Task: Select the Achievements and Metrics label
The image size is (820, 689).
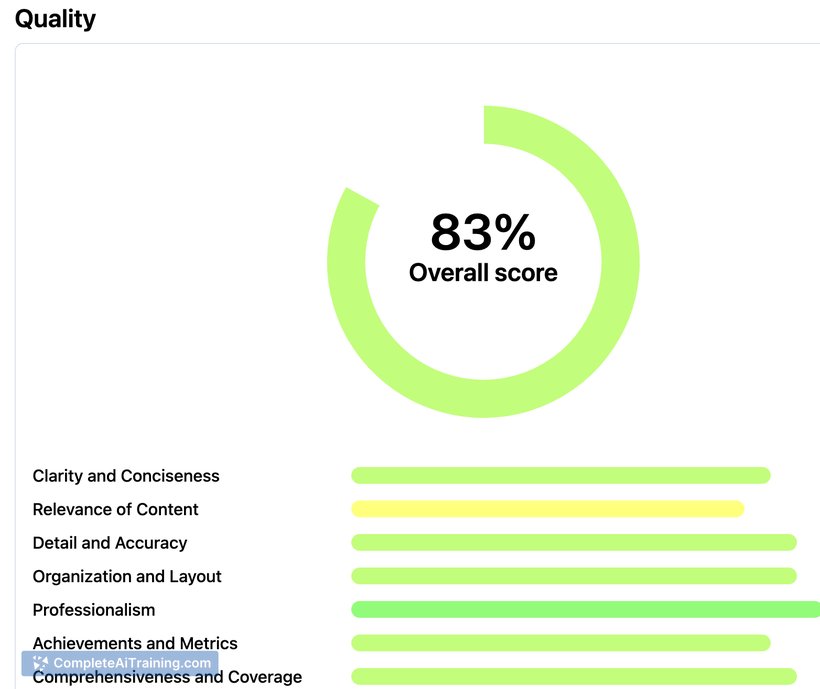Action: (135, 643)
